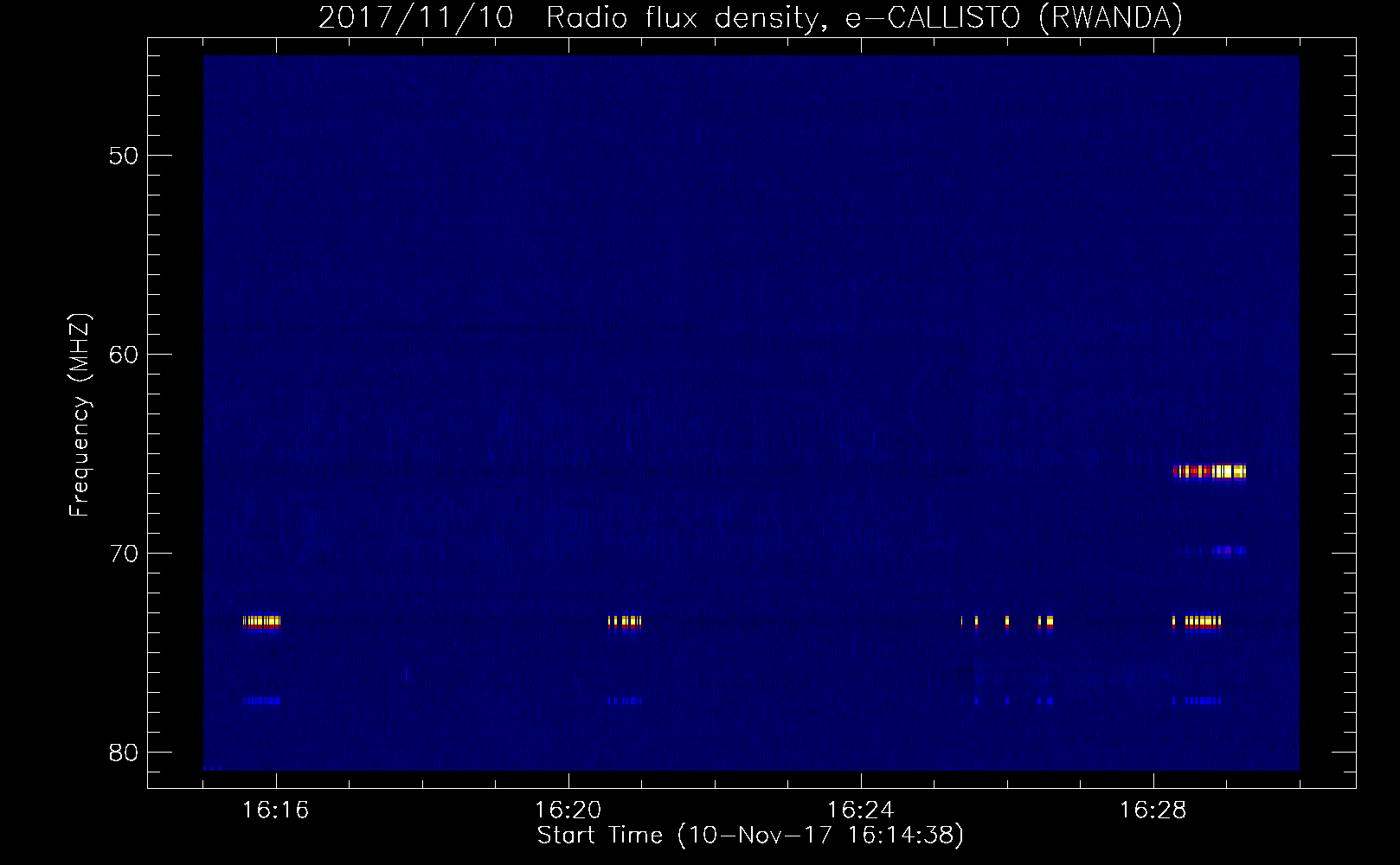Click the burst after 16:28 near 73 MHz
Image resolution: width=1400 pixels, height=865 pixels.
1197,621
